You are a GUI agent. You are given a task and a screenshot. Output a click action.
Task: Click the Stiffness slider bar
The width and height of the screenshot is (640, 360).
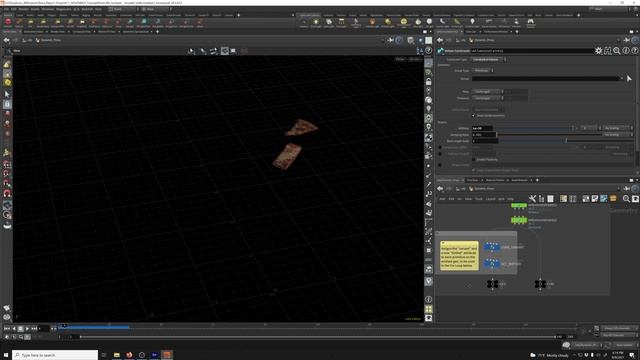[x=534, y=128]
